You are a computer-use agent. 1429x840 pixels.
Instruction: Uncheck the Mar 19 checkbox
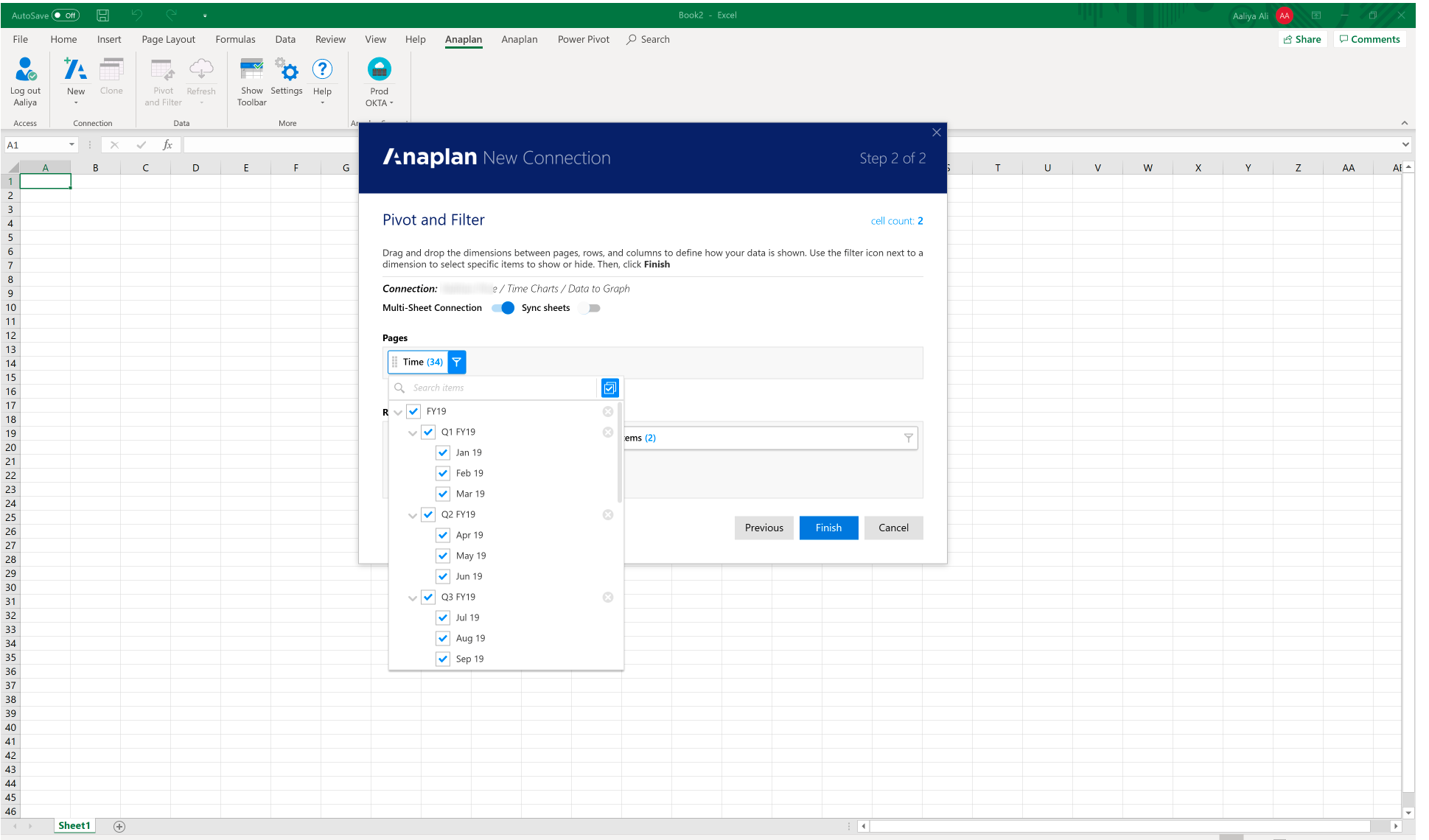point(443,494)
